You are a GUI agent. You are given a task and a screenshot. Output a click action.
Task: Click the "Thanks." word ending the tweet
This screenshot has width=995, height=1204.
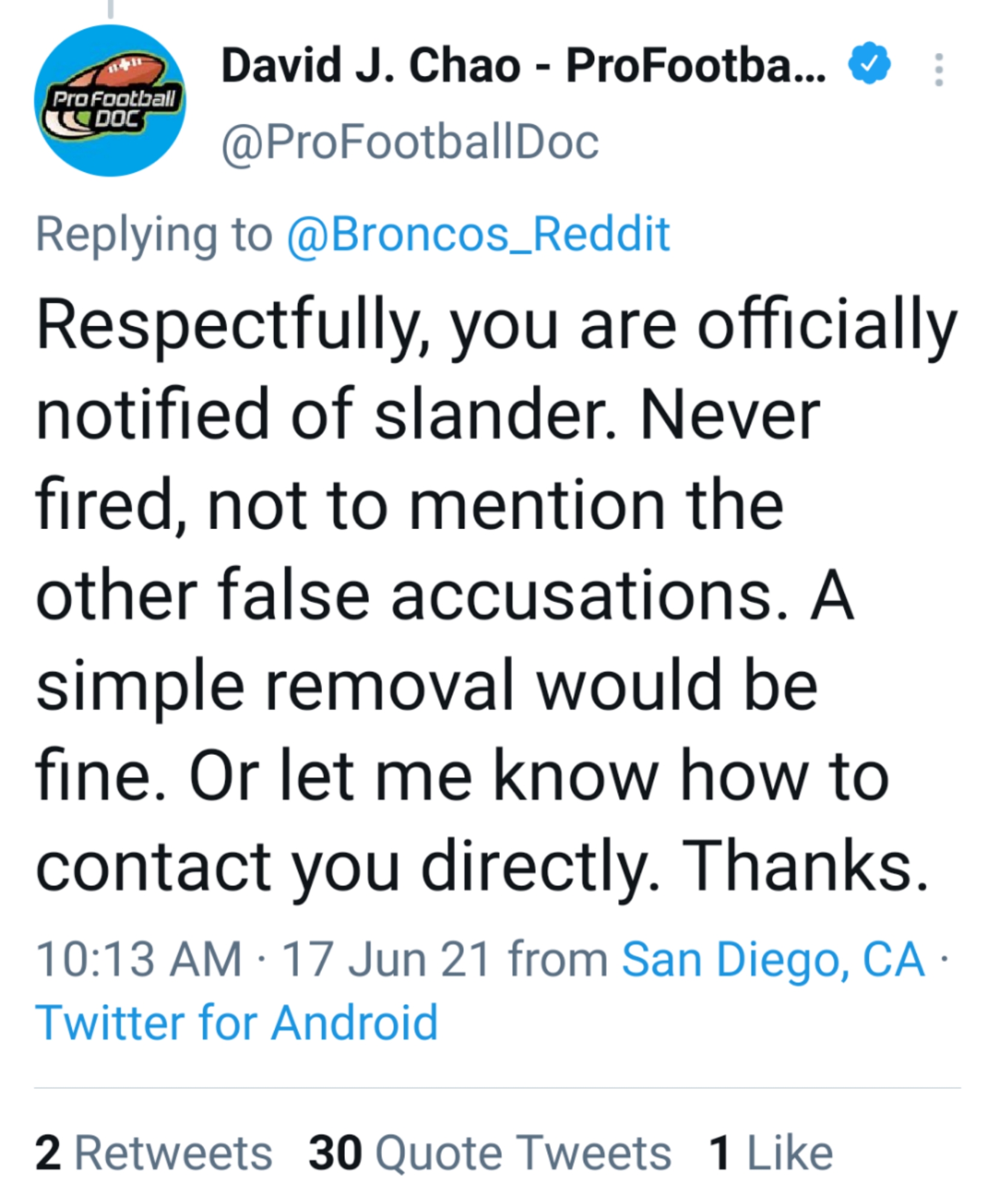pos(805,866)
